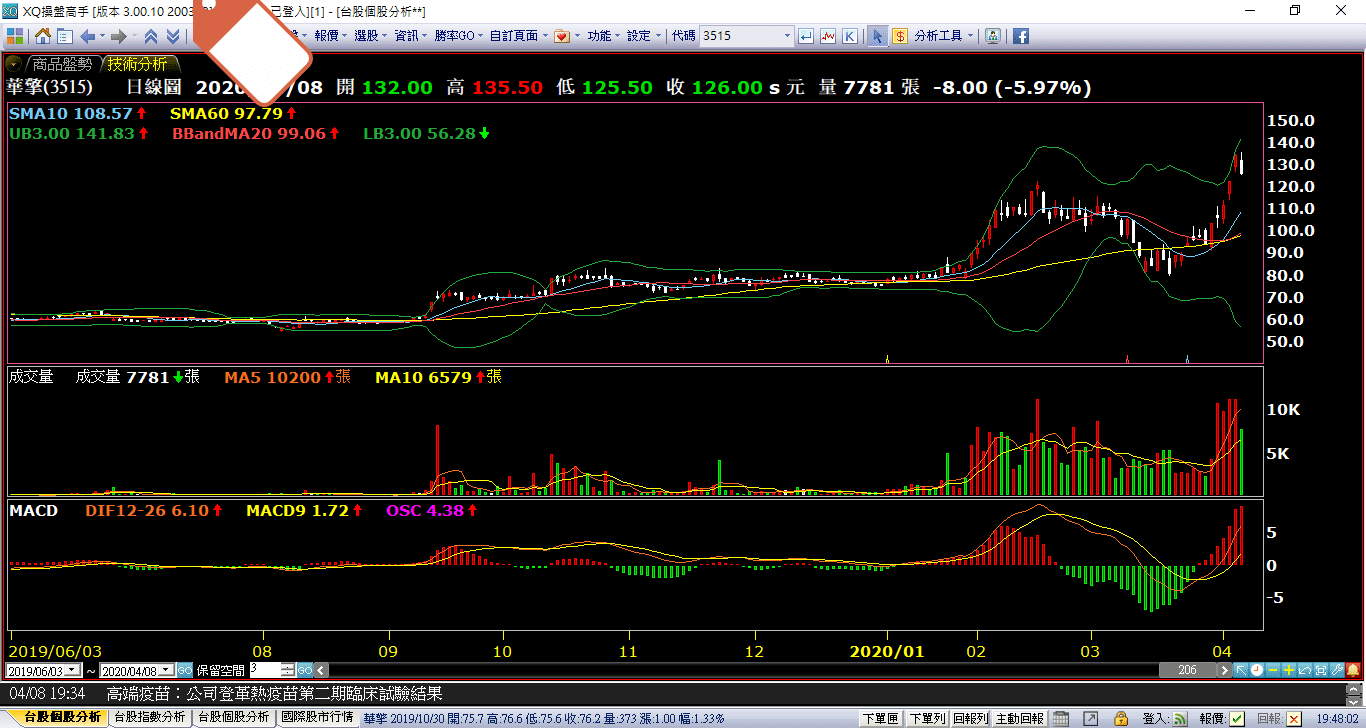The image size is (1366, 728).
Task: Click the dollar sign trade icon
Action: (x=900, y=36)
